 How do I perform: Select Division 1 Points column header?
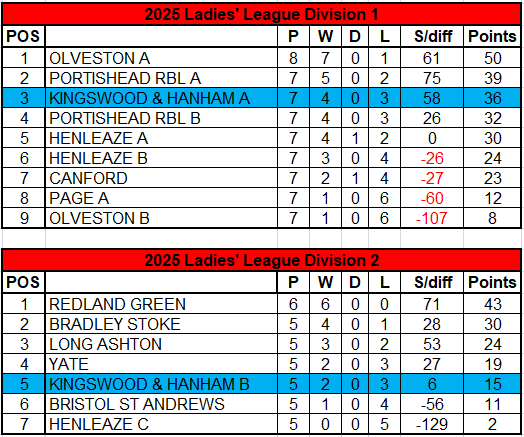click(492, 36)
